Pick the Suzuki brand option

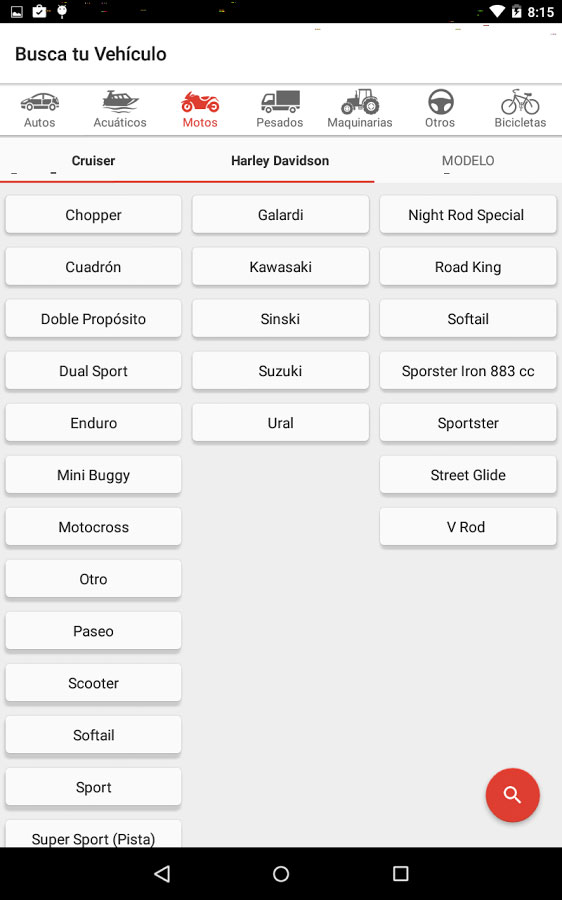(281, 371)
